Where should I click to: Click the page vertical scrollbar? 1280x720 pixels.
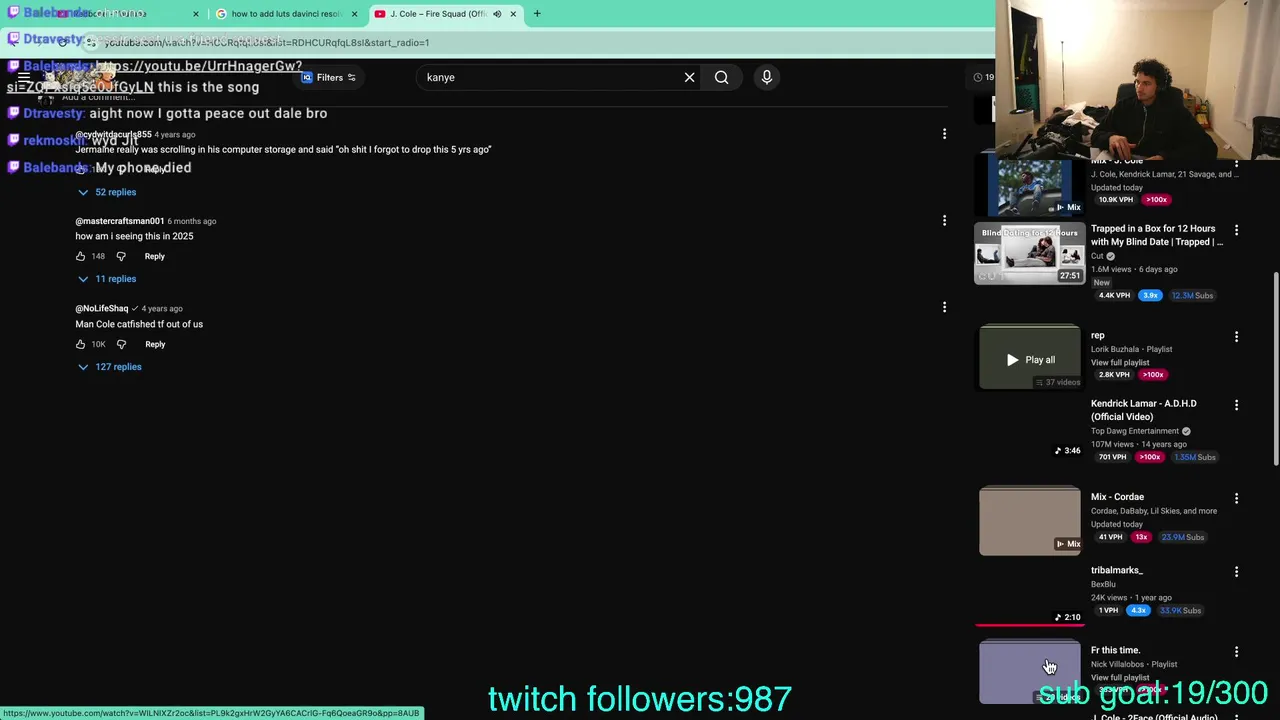coord(1275,370)
